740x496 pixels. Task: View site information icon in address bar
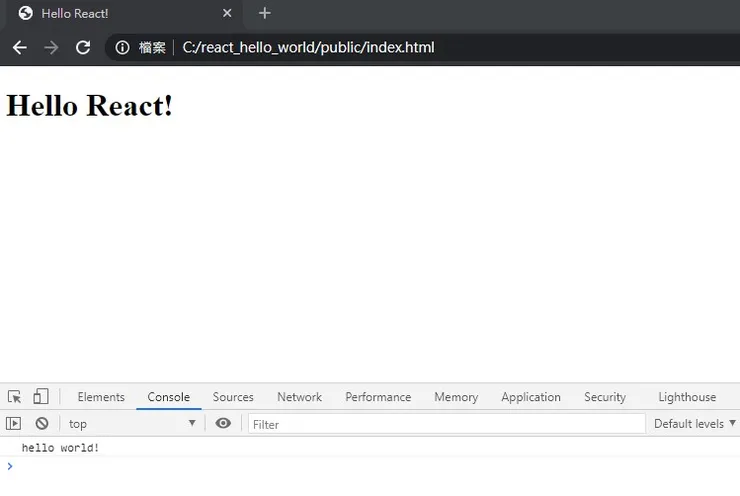pyautogui.click(x=122, y=47)
